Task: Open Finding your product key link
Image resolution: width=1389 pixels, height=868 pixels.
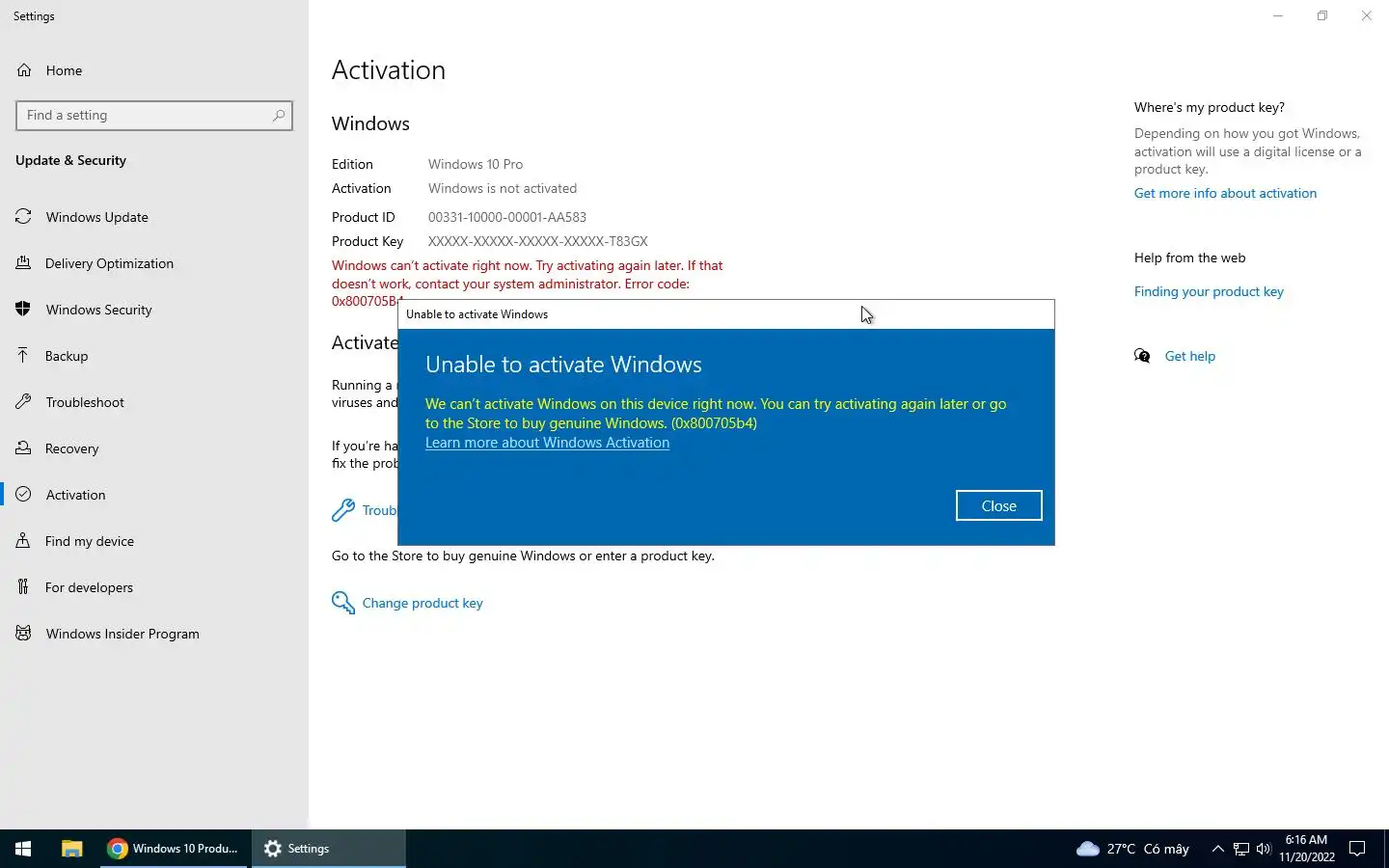Action: coord(1209,291)
